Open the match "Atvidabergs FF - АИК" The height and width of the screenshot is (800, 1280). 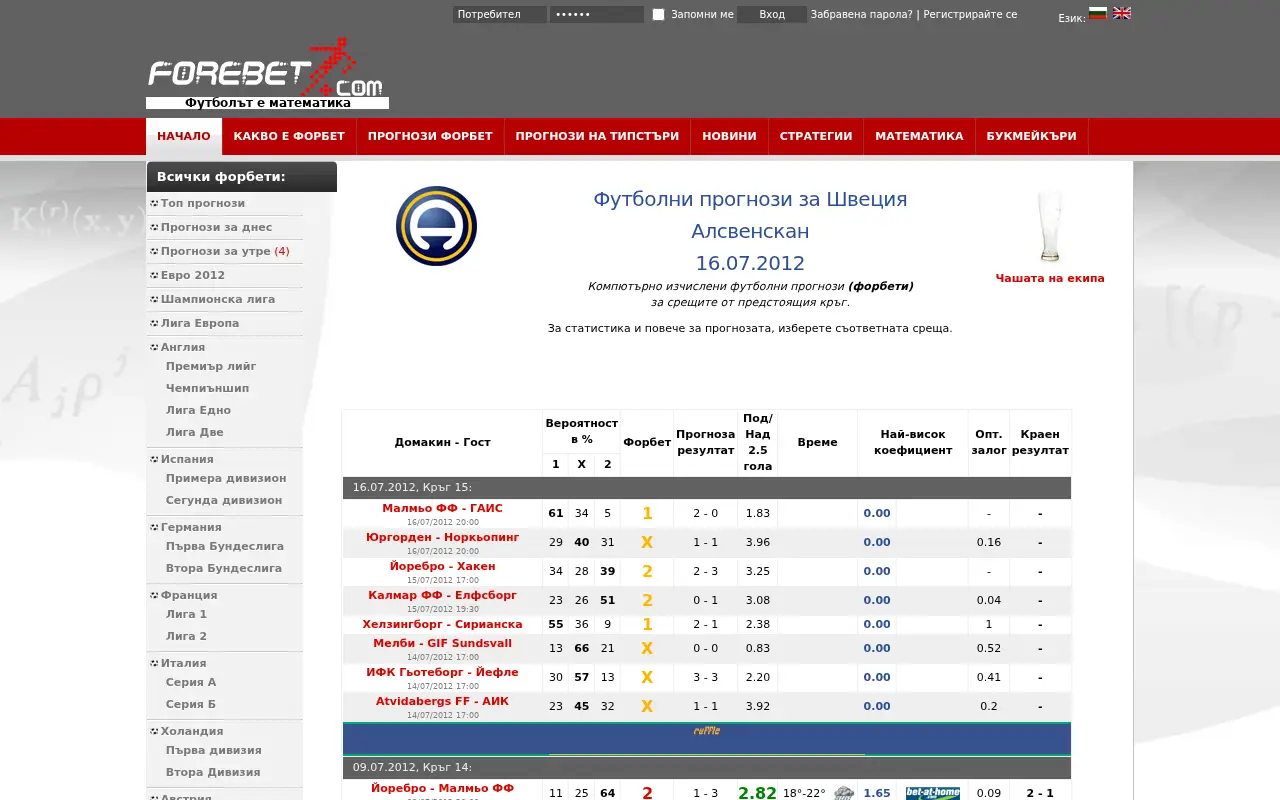pyautogui.click(x=442, y=702)
